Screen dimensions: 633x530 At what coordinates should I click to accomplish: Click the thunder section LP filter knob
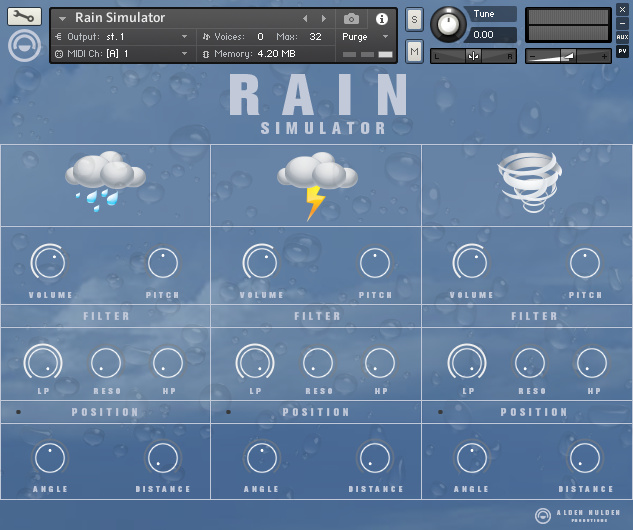pos(255,362)
